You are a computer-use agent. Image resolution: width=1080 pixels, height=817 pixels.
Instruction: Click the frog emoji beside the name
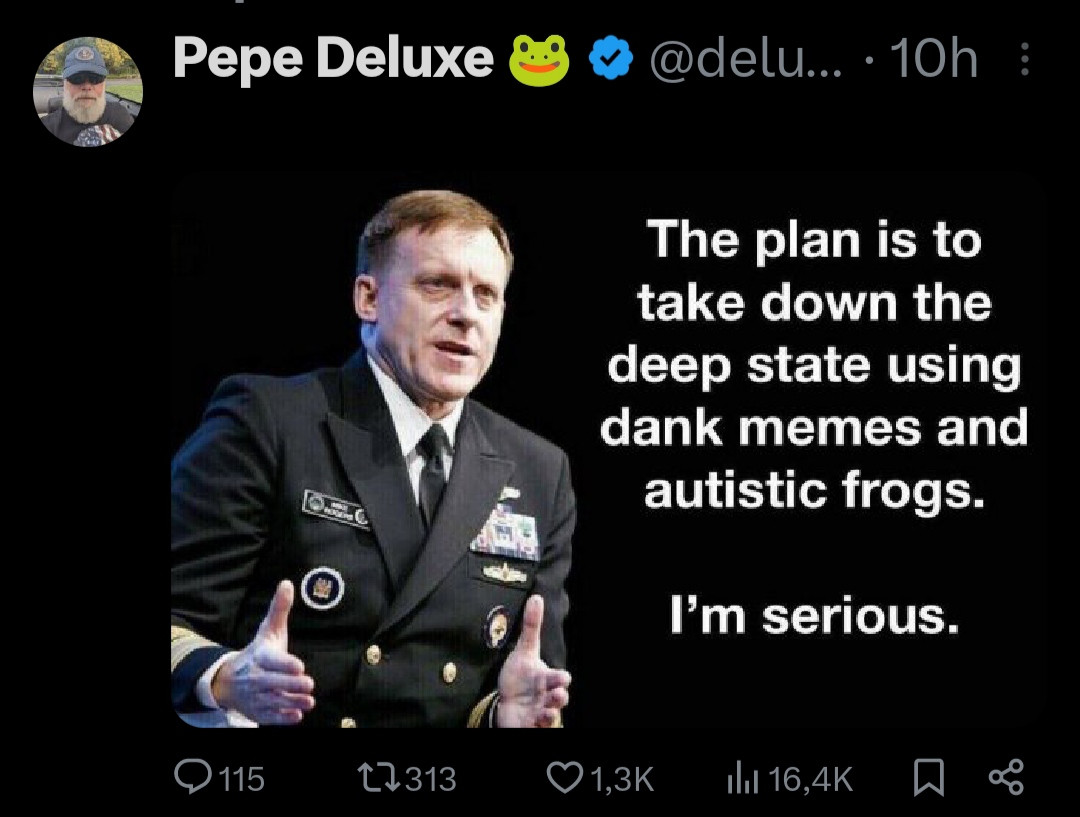click(540, 62)
